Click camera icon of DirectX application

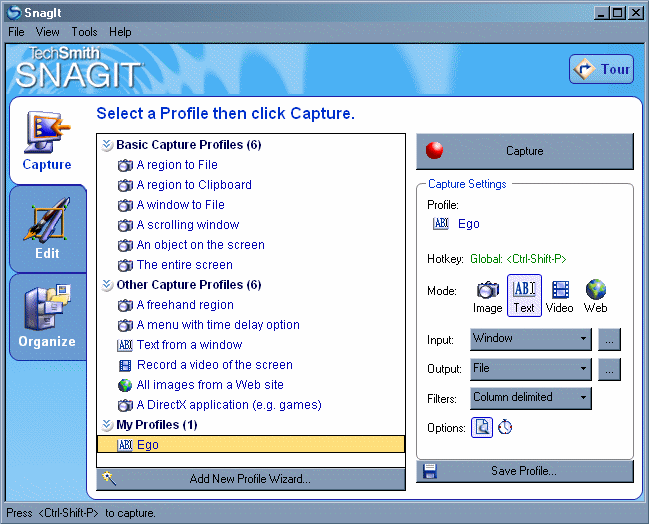[x=125, y=405]
